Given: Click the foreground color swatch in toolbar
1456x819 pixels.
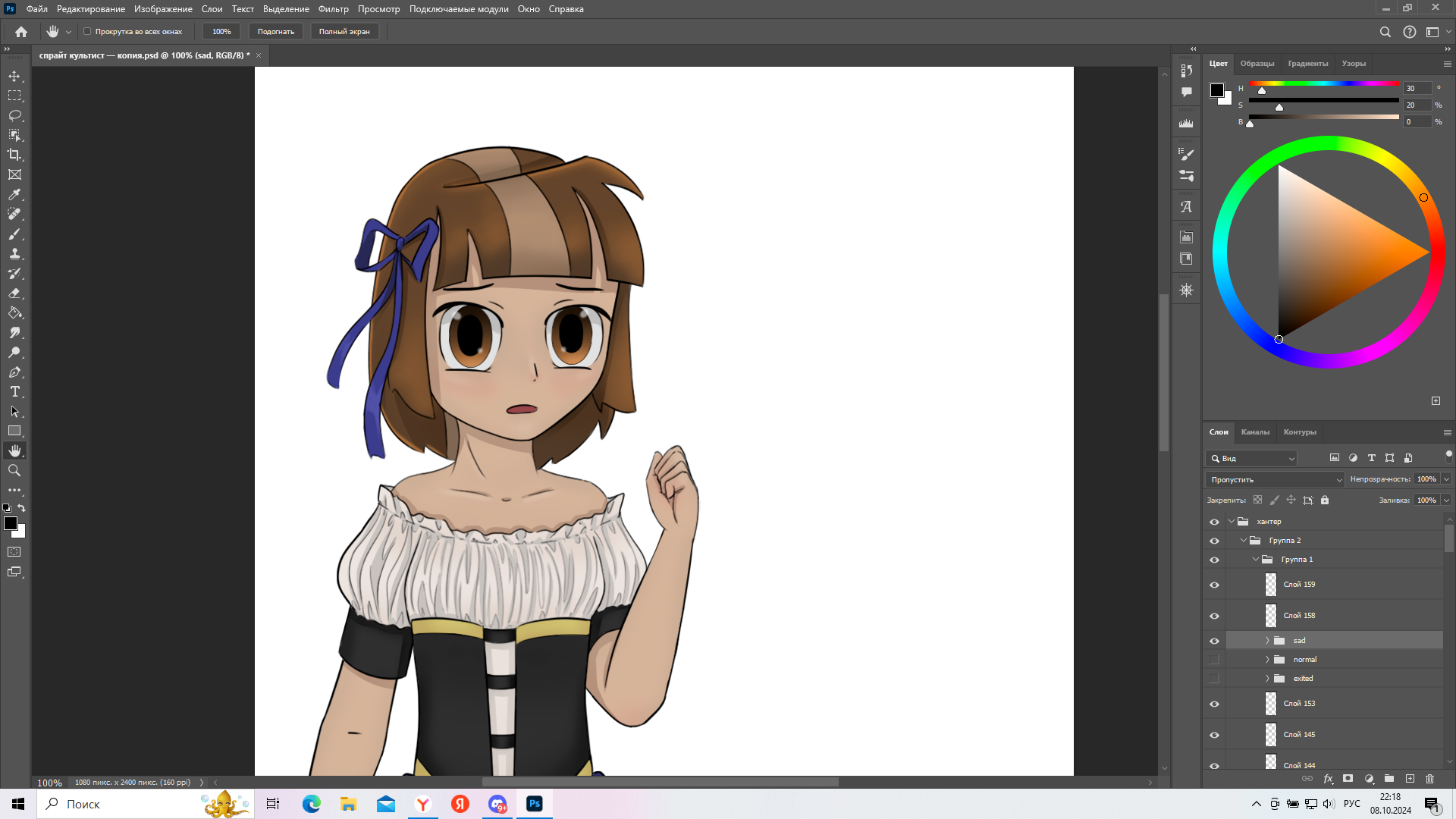Looking at the screenshot, I should tap(11, 523).
